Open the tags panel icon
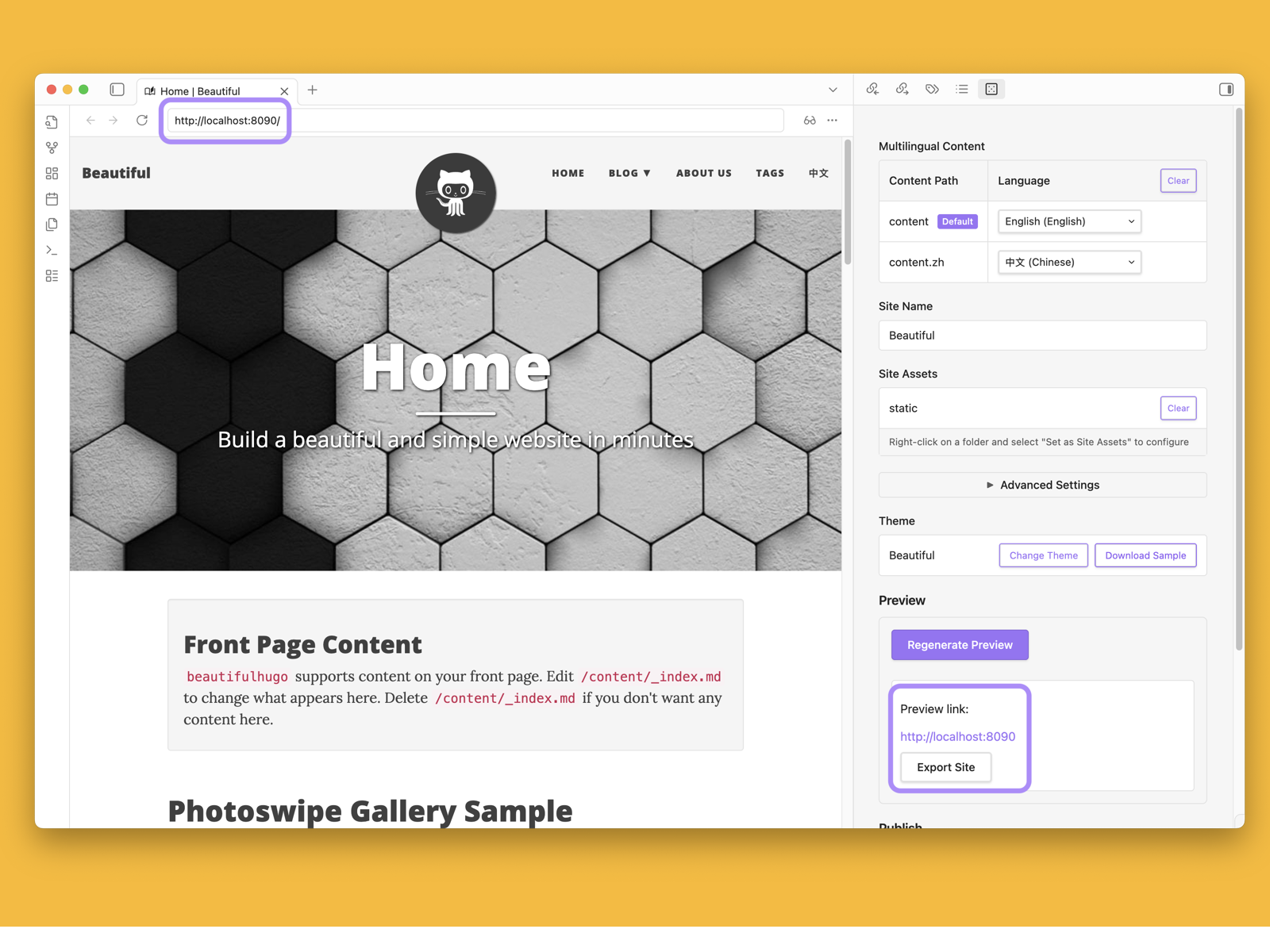 (932, 89)
